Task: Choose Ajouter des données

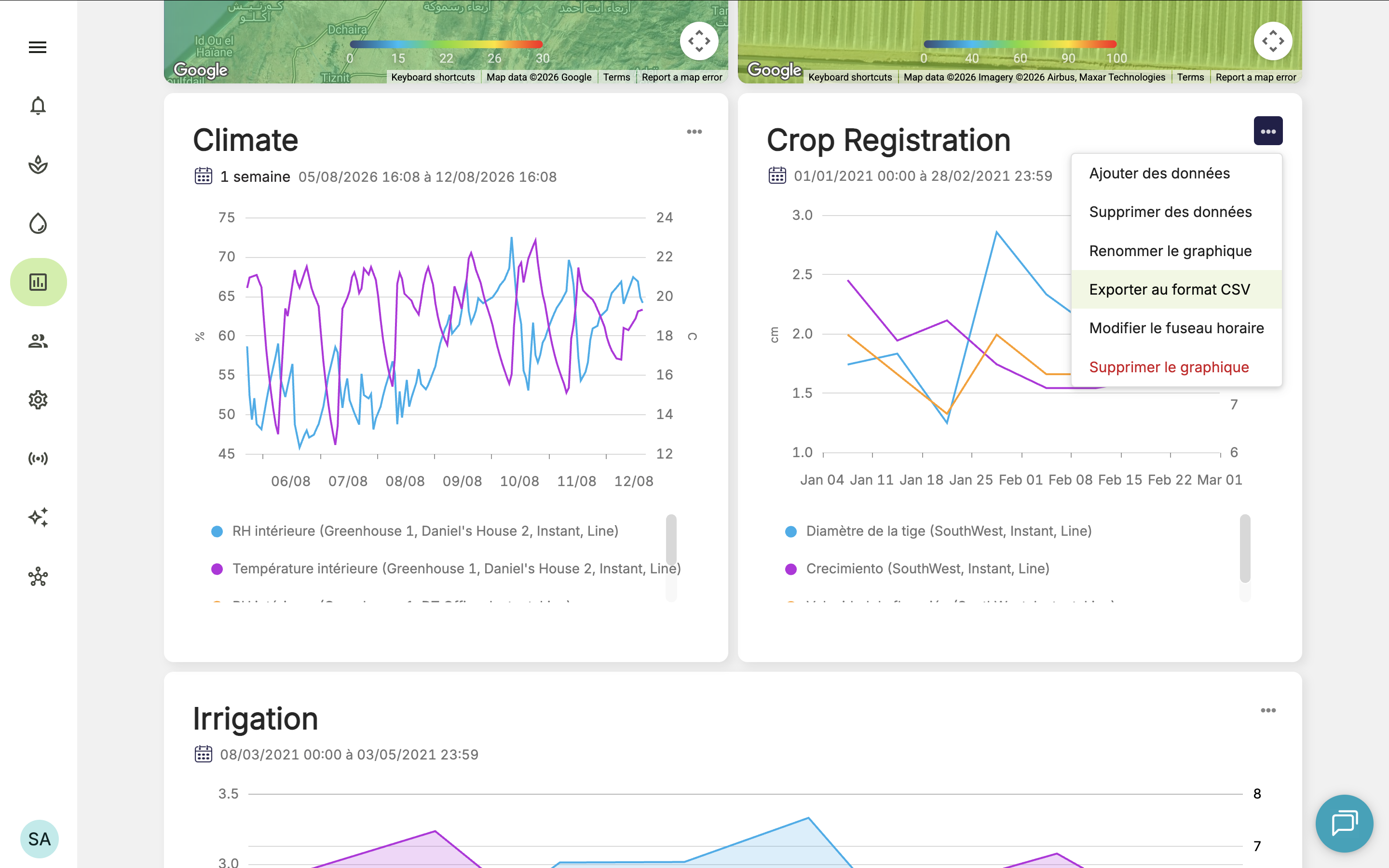Action: pyautogui.click(x=1177, y=174)
